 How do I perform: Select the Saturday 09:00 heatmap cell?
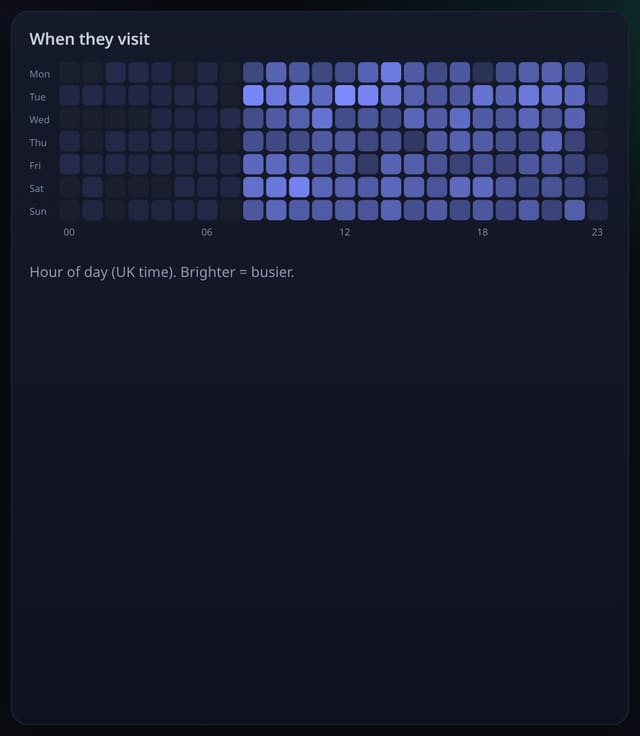(x=276, y=187)
